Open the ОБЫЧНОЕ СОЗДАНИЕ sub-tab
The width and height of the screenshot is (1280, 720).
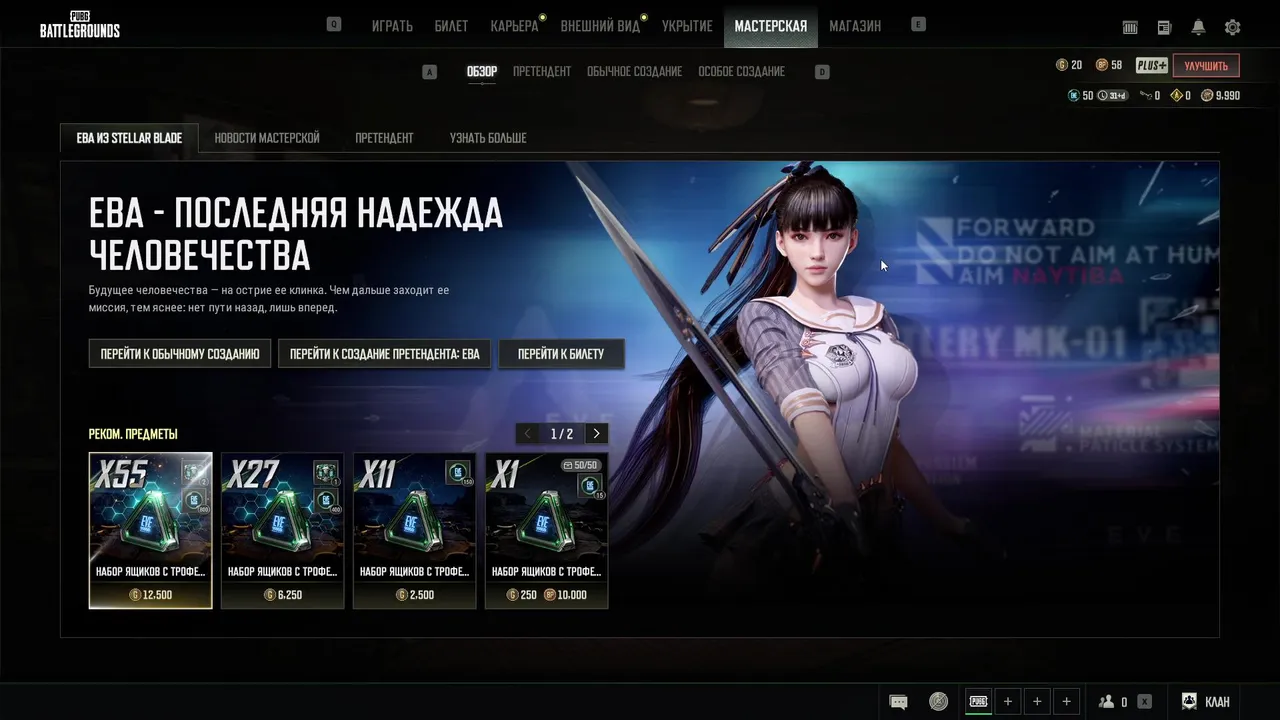(634, 72)
